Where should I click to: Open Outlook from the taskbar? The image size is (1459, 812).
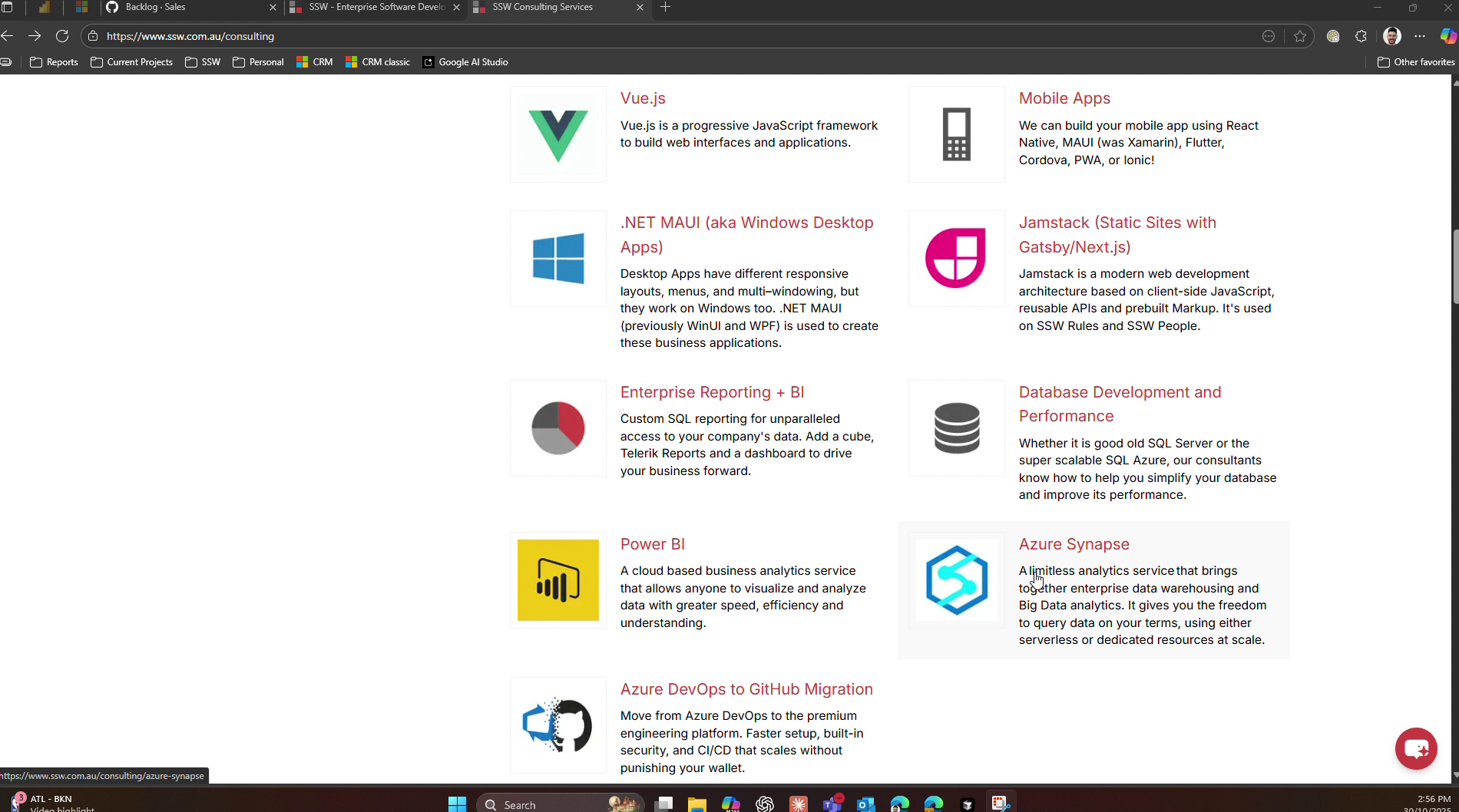point(865,804)
